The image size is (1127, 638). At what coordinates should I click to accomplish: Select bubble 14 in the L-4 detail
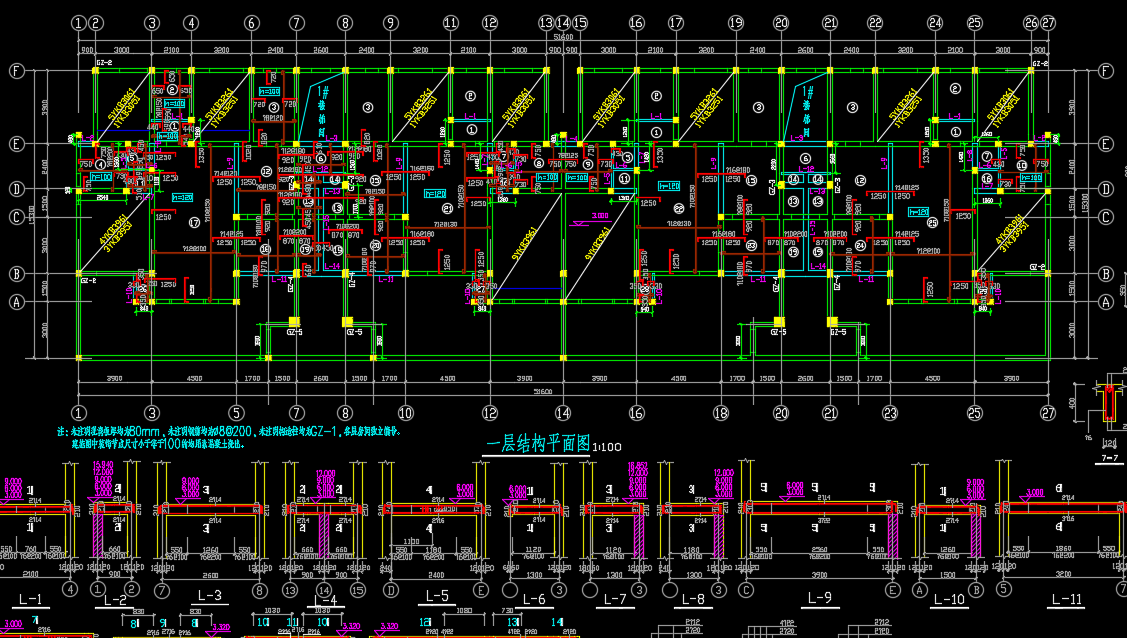point(323,591)
